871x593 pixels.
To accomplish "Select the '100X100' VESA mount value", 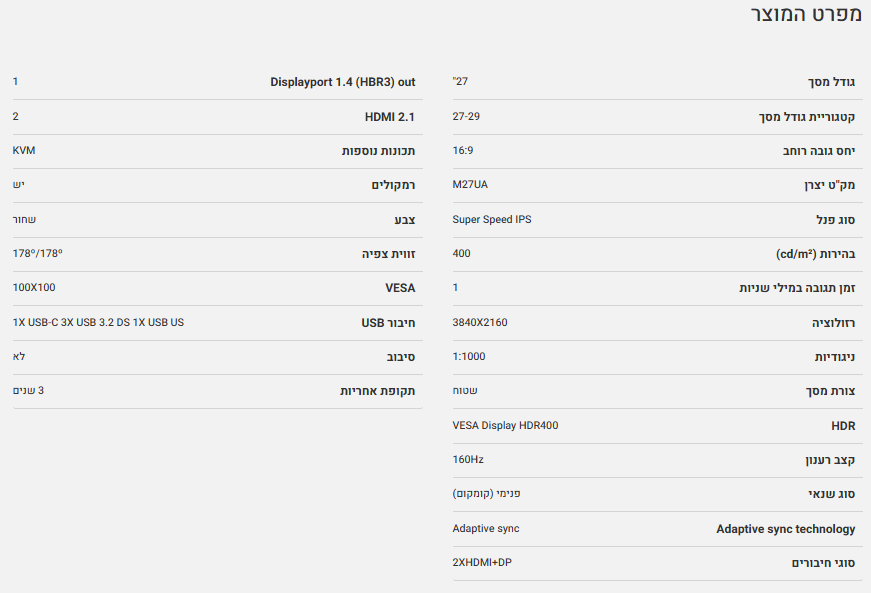I will point(34,288).
